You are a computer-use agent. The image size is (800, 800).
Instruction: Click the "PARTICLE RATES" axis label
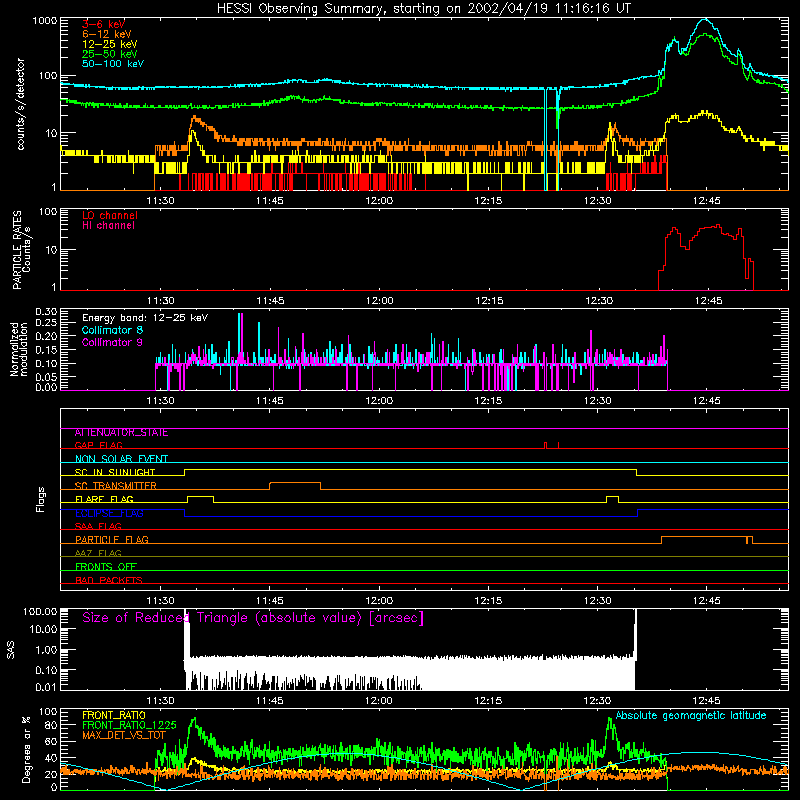tap(18, 249)
